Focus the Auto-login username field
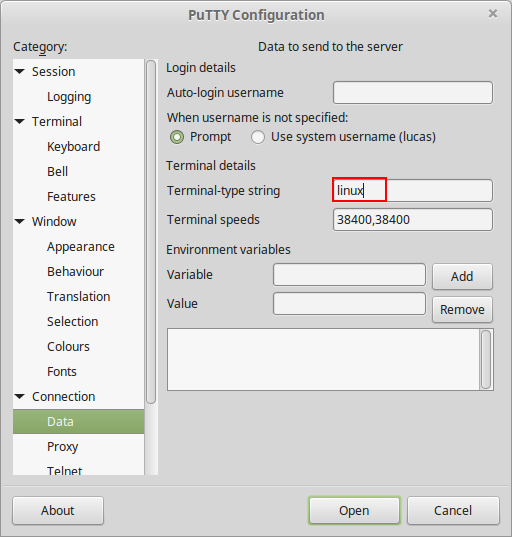This screenshot has width=512, height=537. click(x=413, y=92)
